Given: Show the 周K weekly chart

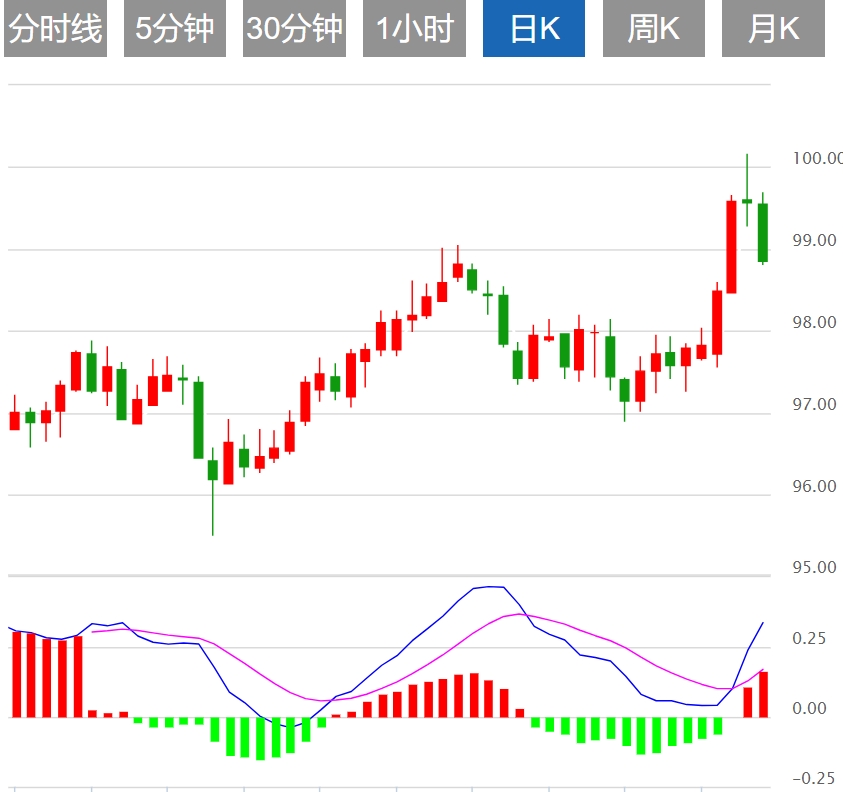Looking at the screenshot, I should tap(653, 29).
